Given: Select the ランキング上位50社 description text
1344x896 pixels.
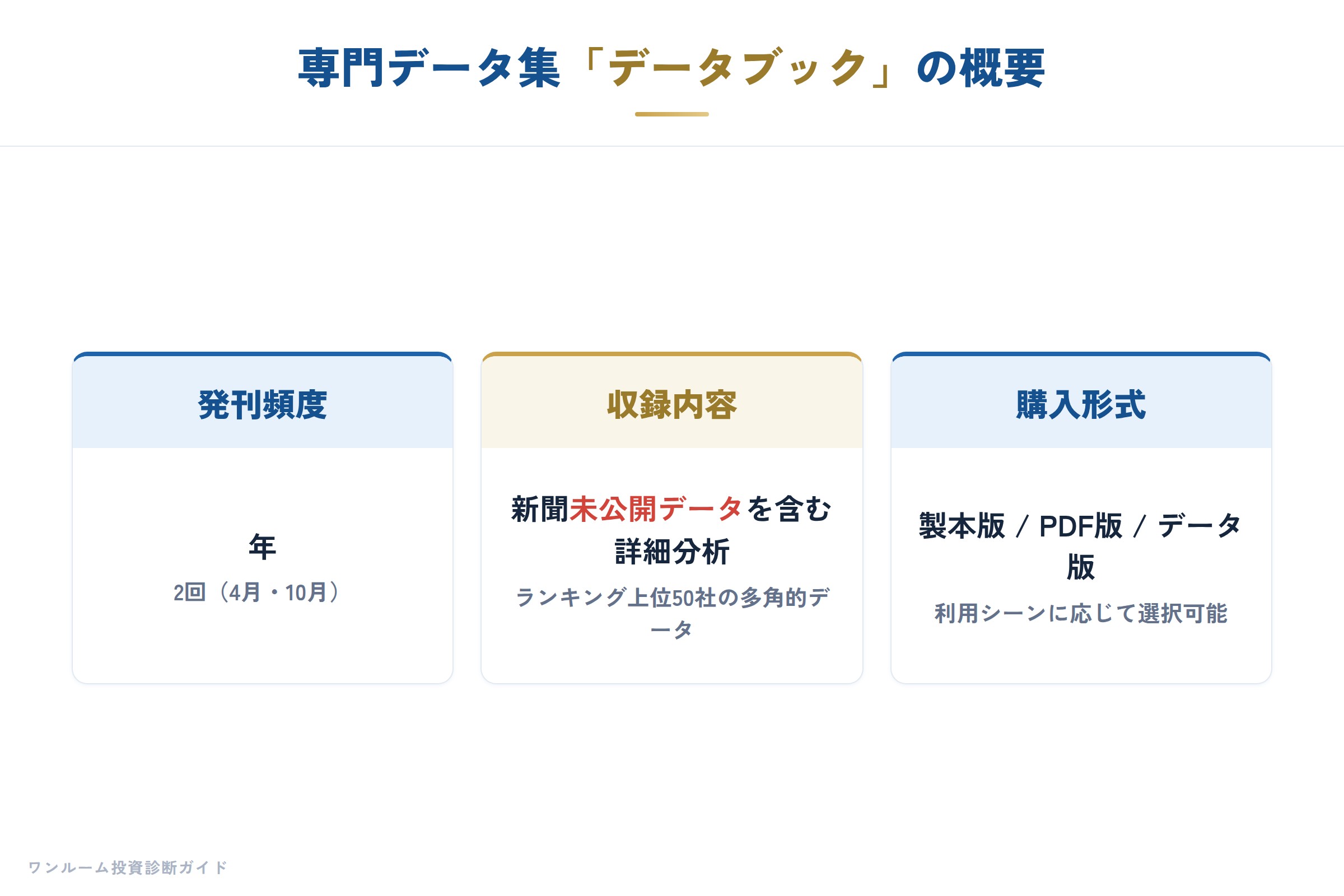Looking at the screenshot, I should point(672,613).
